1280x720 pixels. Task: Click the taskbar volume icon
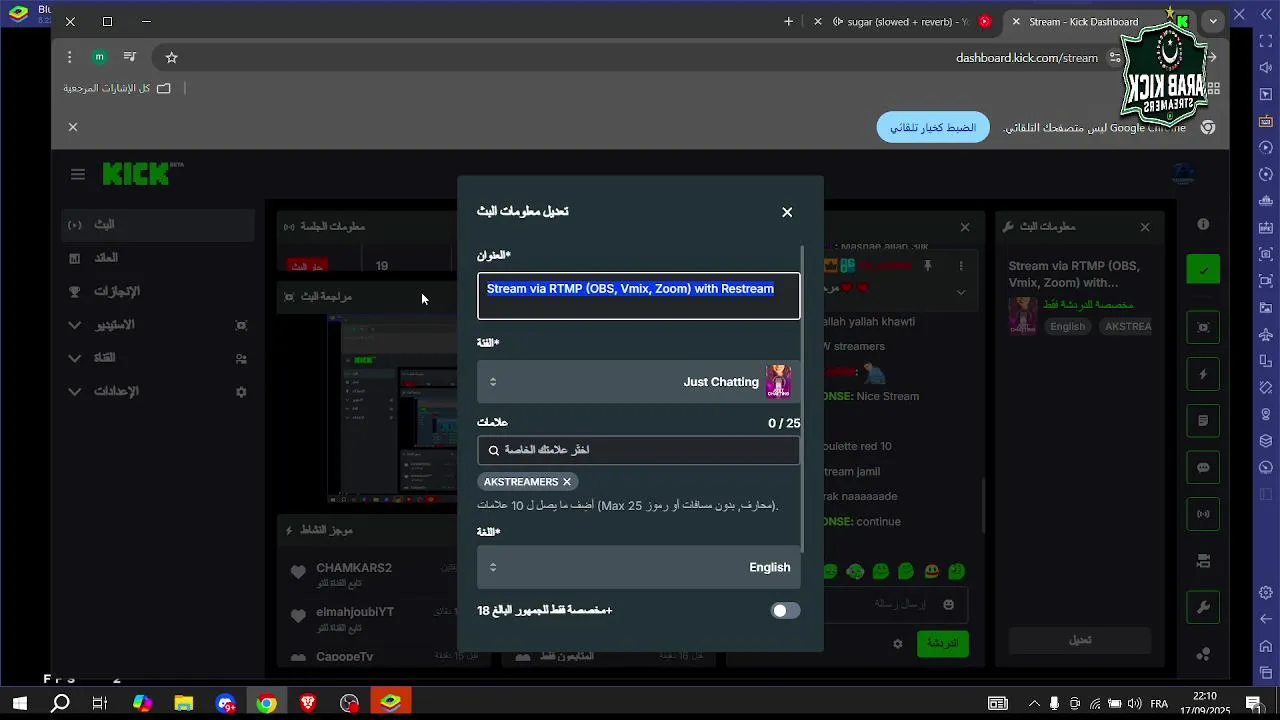(1134, 703)
